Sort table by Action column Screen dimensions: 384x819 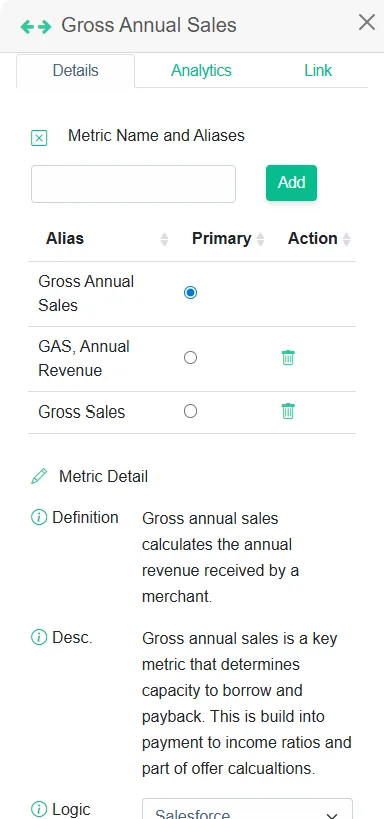(x=346, y=239)
